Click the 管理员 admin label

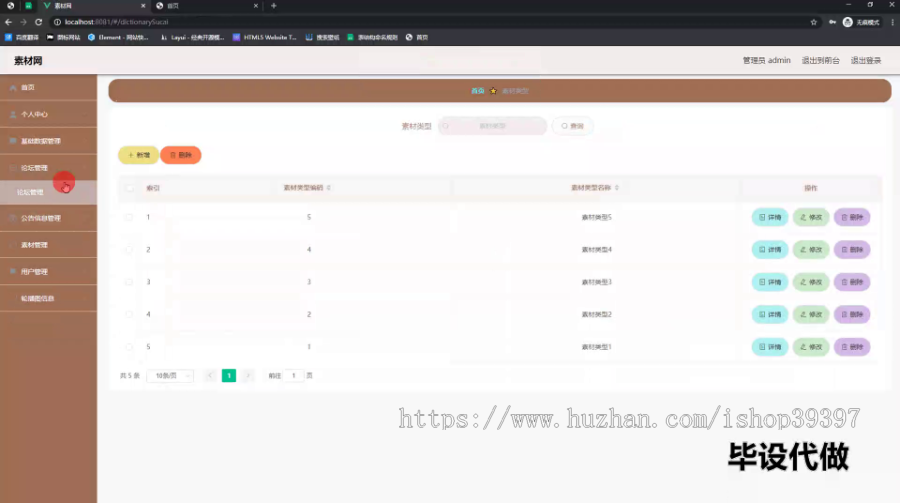766,60
